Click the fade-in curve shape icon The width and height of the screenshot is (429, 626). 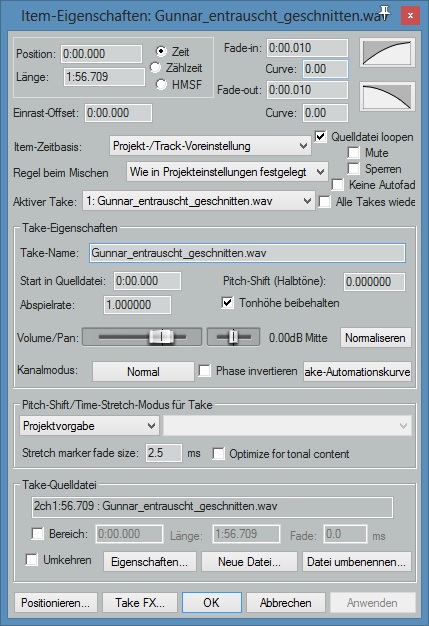point(387,52)
